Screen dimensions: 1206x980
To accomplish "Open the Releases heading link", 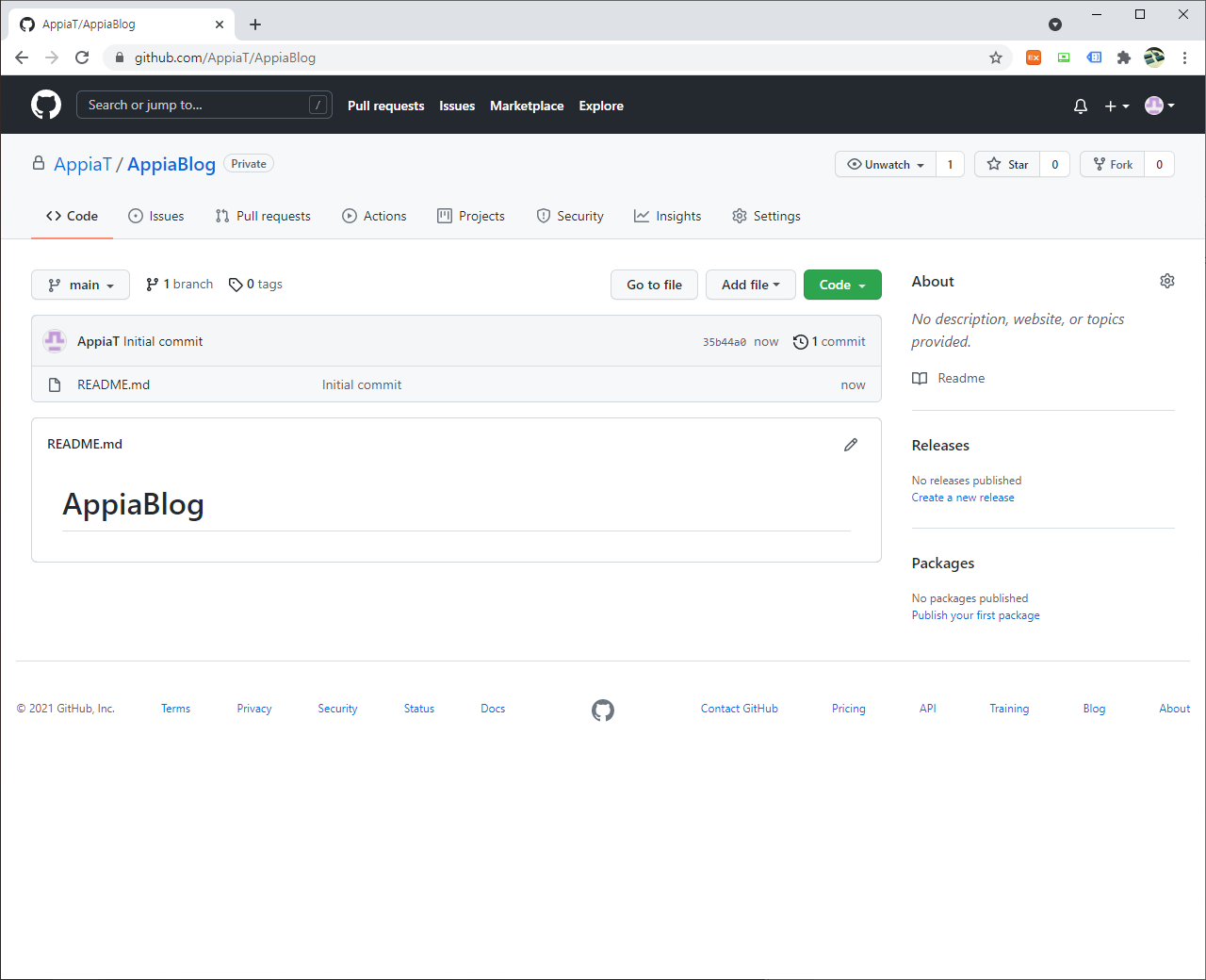I will pyautogui.click(x=940, y=446).
